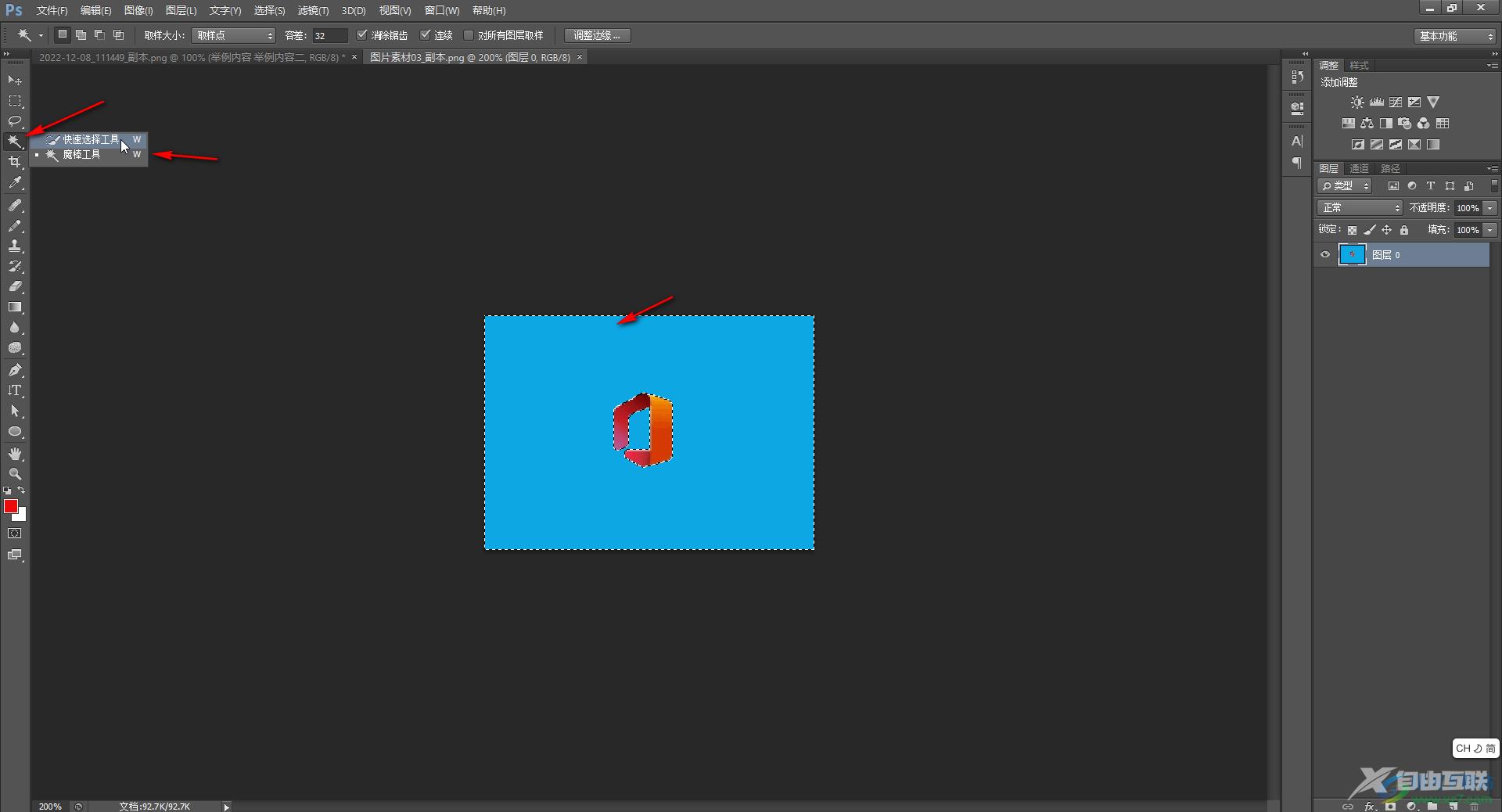The width and height of the screenshot is (1502, 812).
Task: Choose New selection mode
Action: (x=63, y=35)
